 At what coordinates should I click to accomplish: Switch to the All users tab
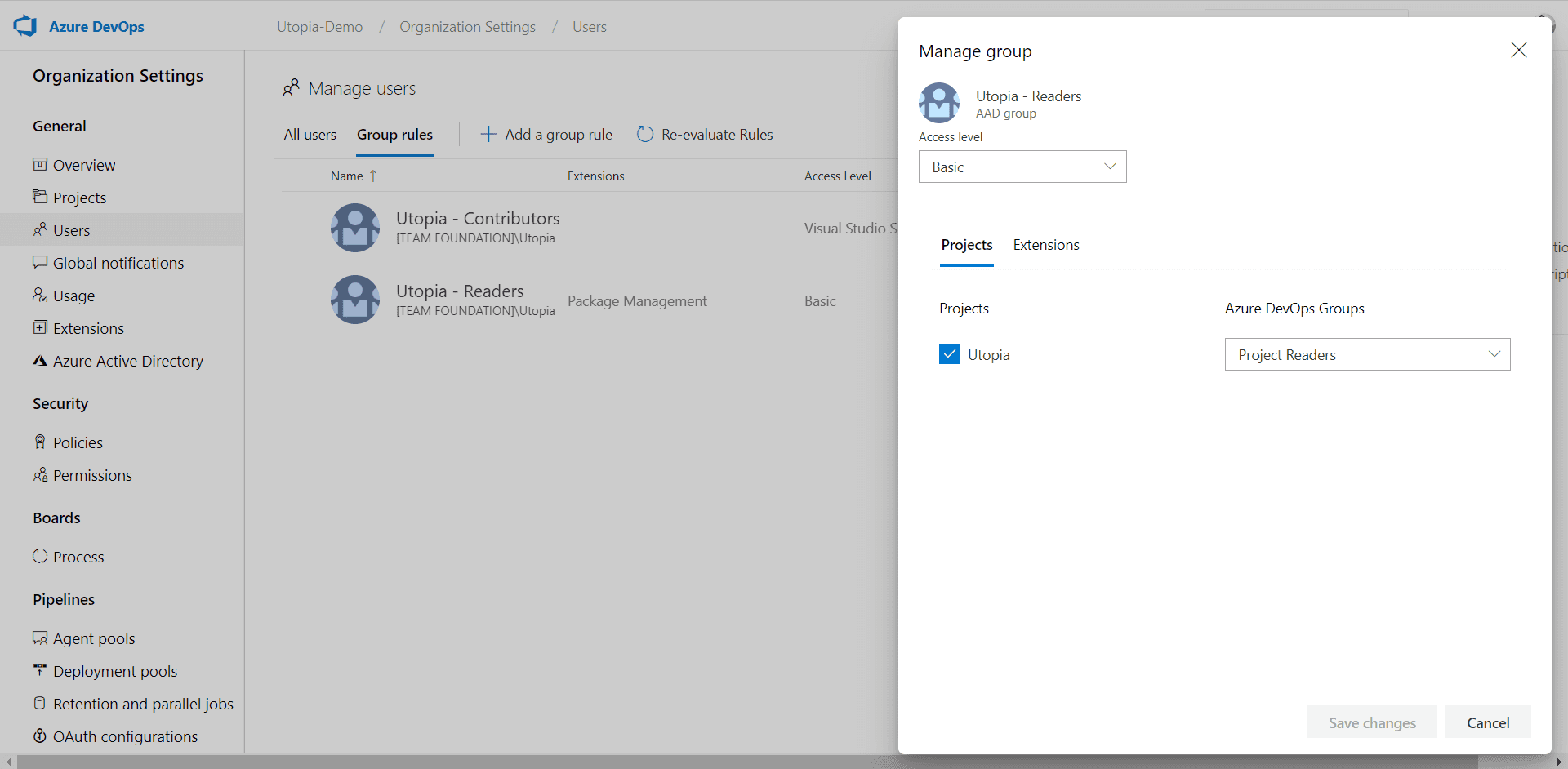click(x=310, y=135)
